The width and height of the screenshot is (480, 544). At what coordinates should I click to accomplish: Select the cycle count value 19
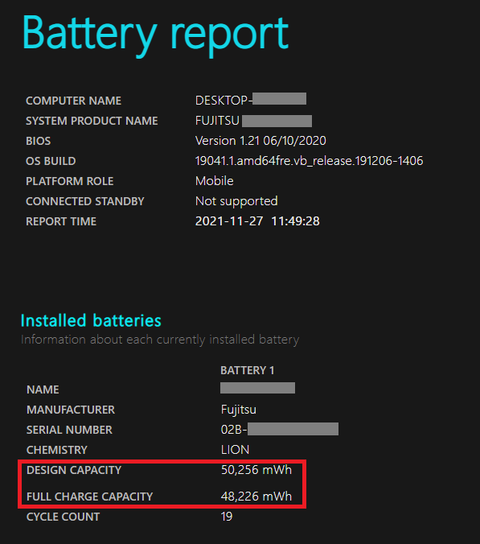coord(227,517)
